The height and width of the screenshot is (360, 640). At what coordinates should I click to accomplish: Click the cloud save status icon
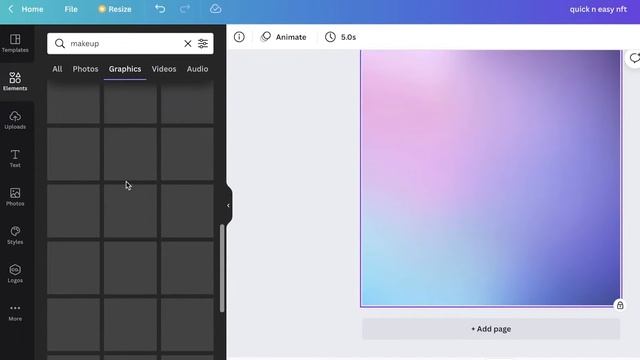pos(216,9)
